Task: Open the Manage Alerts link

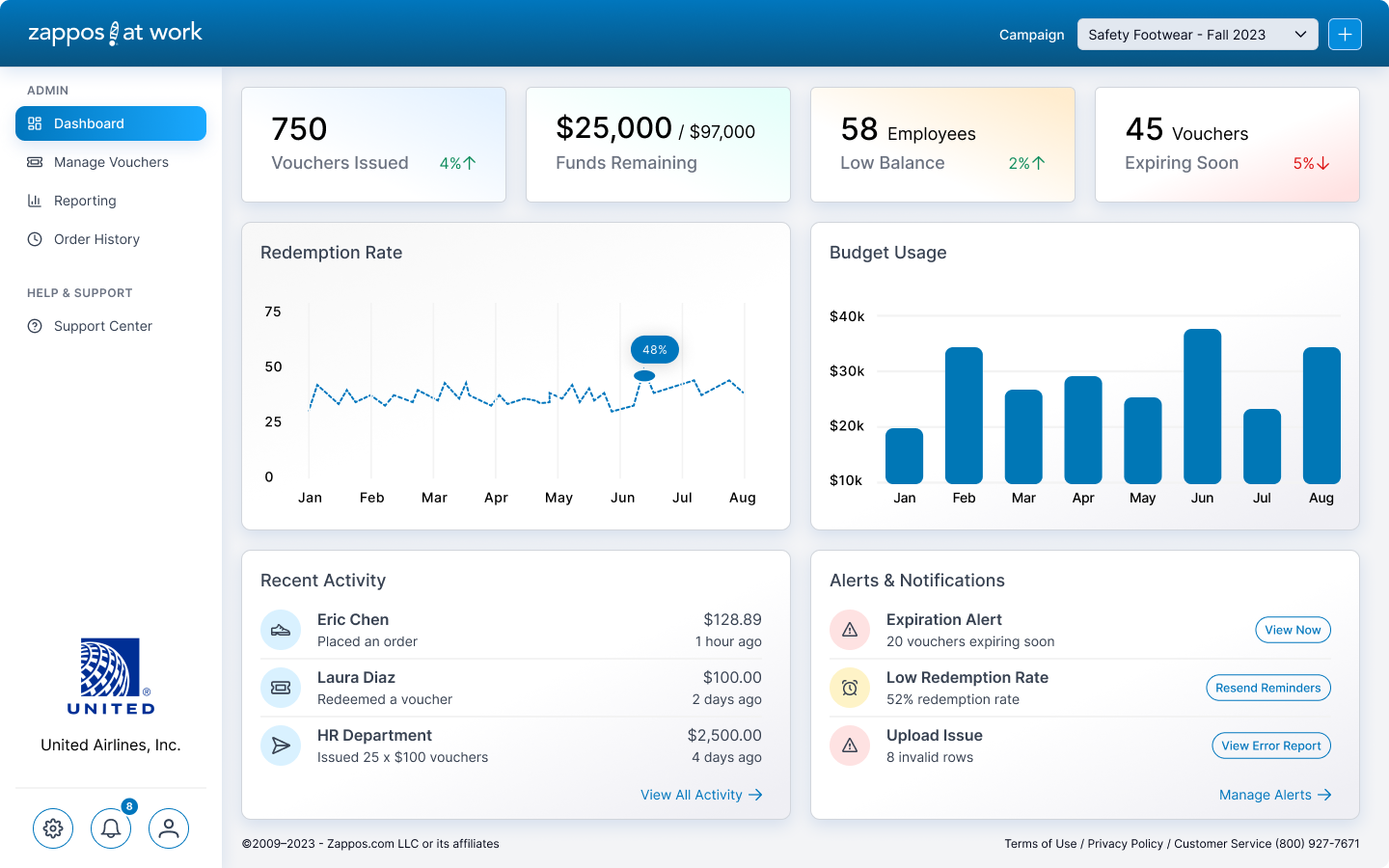Action: click(x=1274, y=795)
